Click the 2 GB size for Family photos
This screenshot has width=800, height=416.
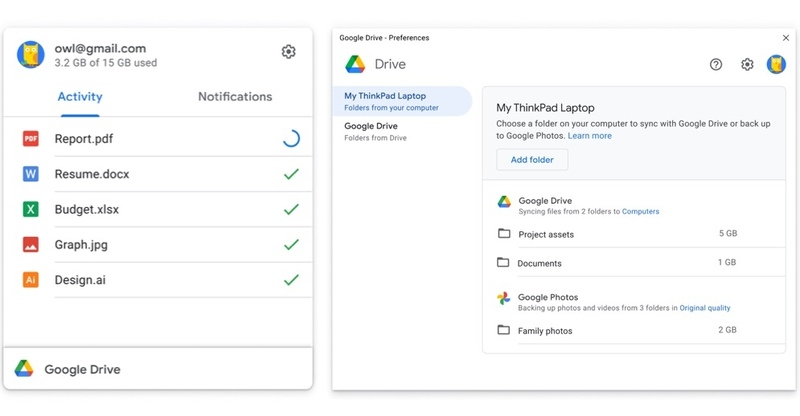pos(728,330)
